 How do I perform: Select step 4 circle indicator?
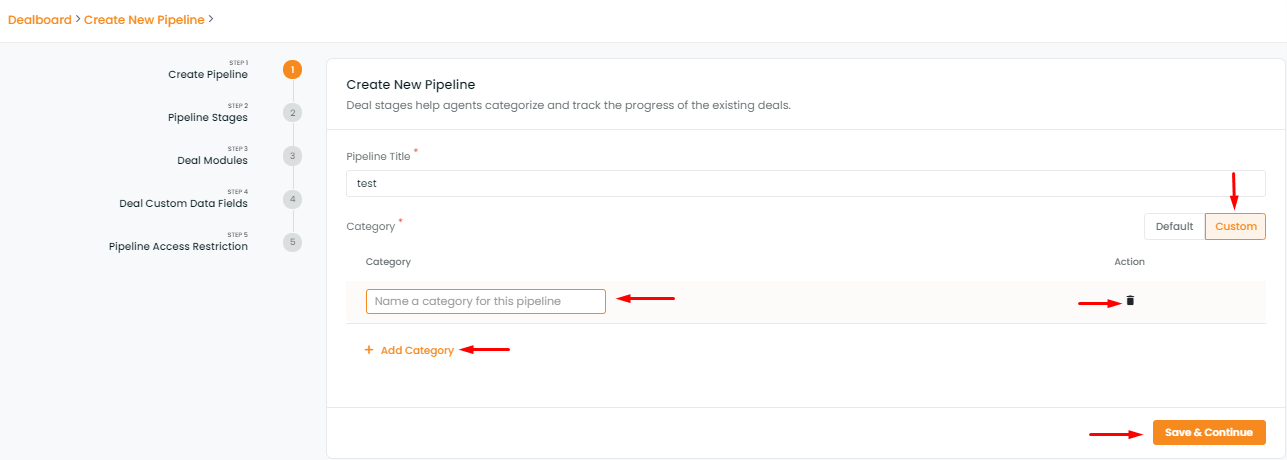[292, 198]
